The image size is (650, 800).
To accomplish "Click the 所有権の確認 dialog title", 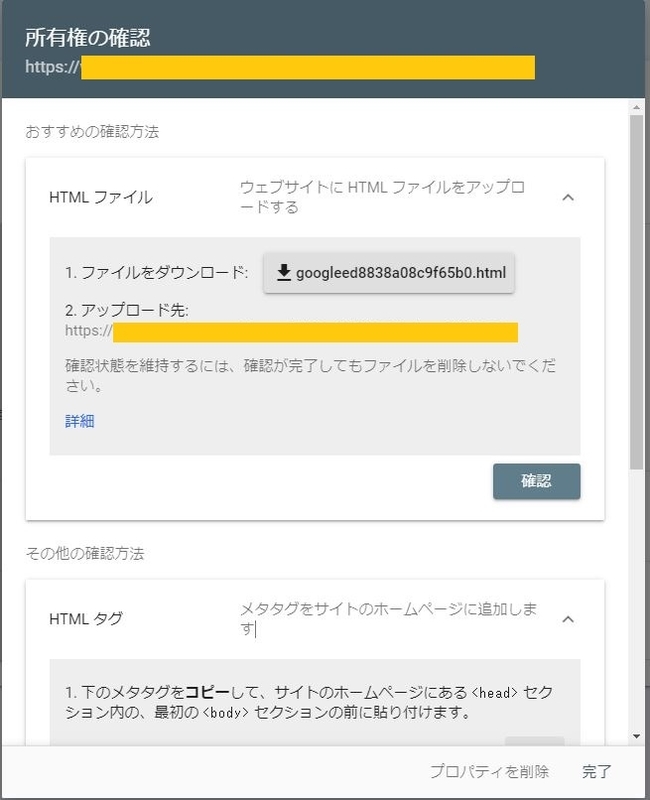I will (88, 38).
